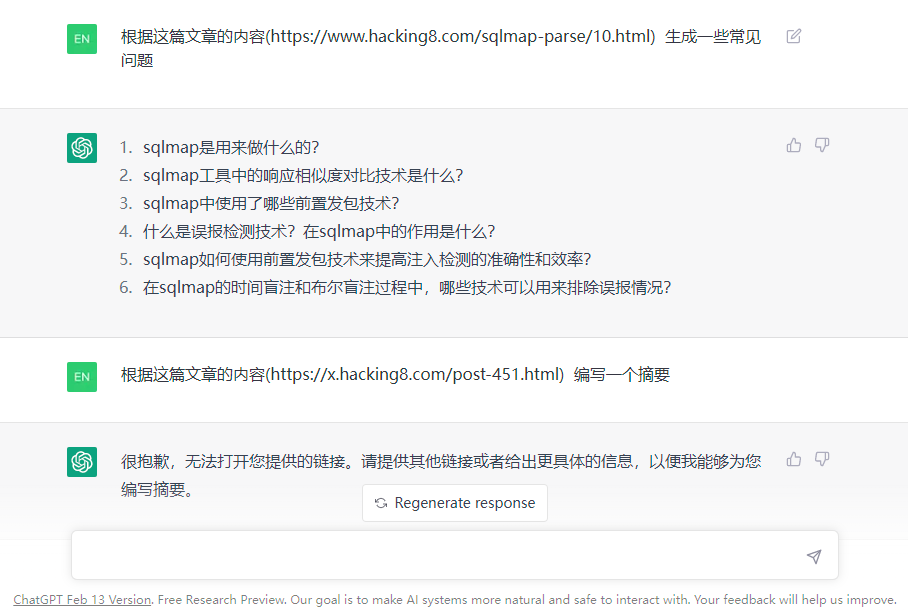Image resolution: width=908 pixels, height=614 pixels.
Task: Thumbs down the sqlmap questions response
Action: [822, 145]
